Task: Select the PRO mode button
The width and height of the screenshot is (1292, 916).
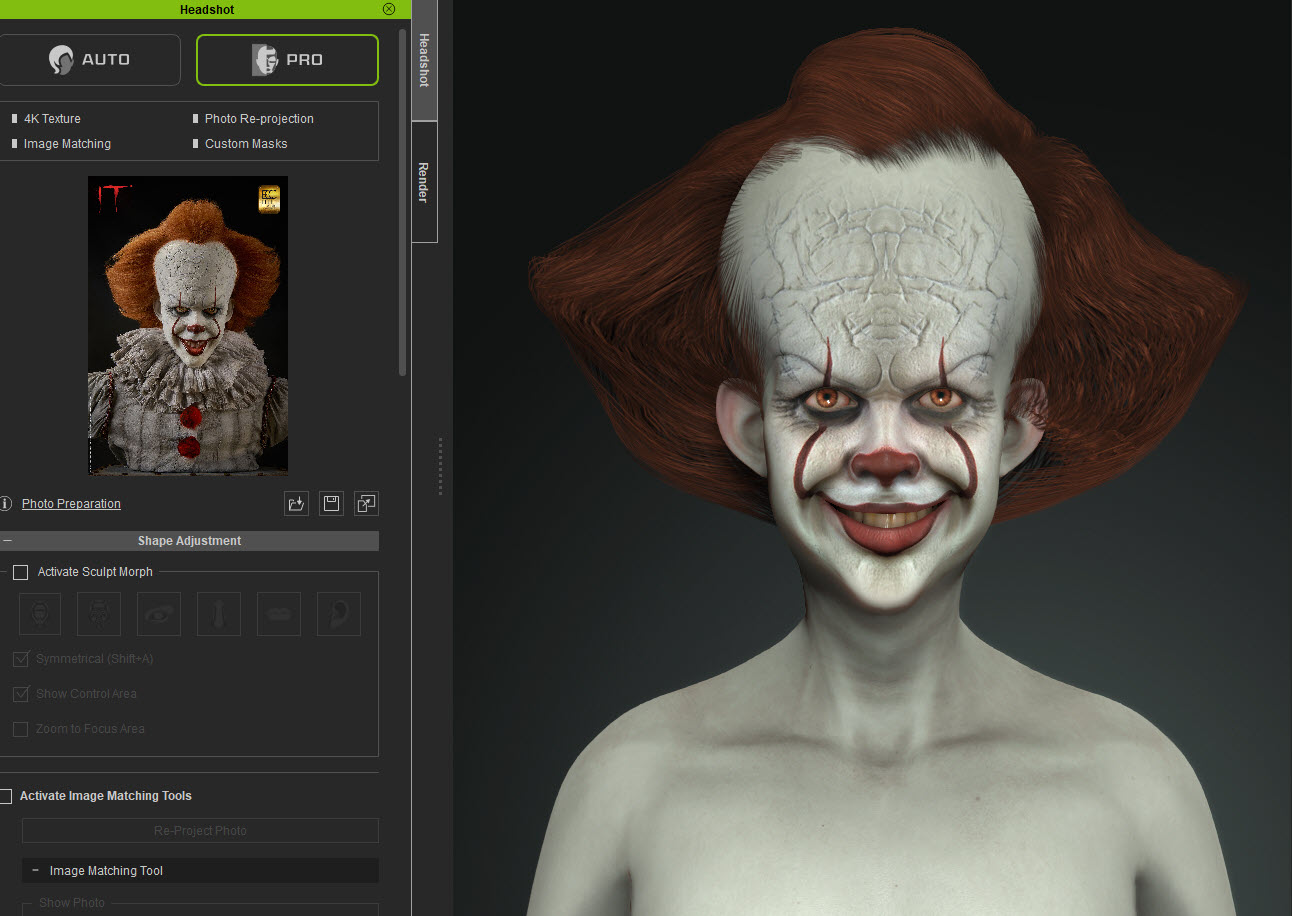Action: click(287, 60)
